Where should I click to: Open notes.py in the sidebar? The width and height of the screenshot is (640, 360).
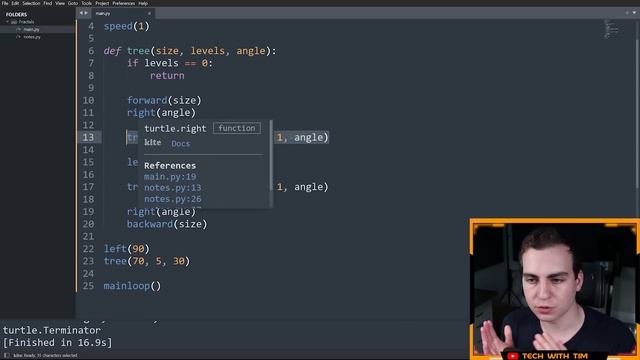tap(32, 37)
